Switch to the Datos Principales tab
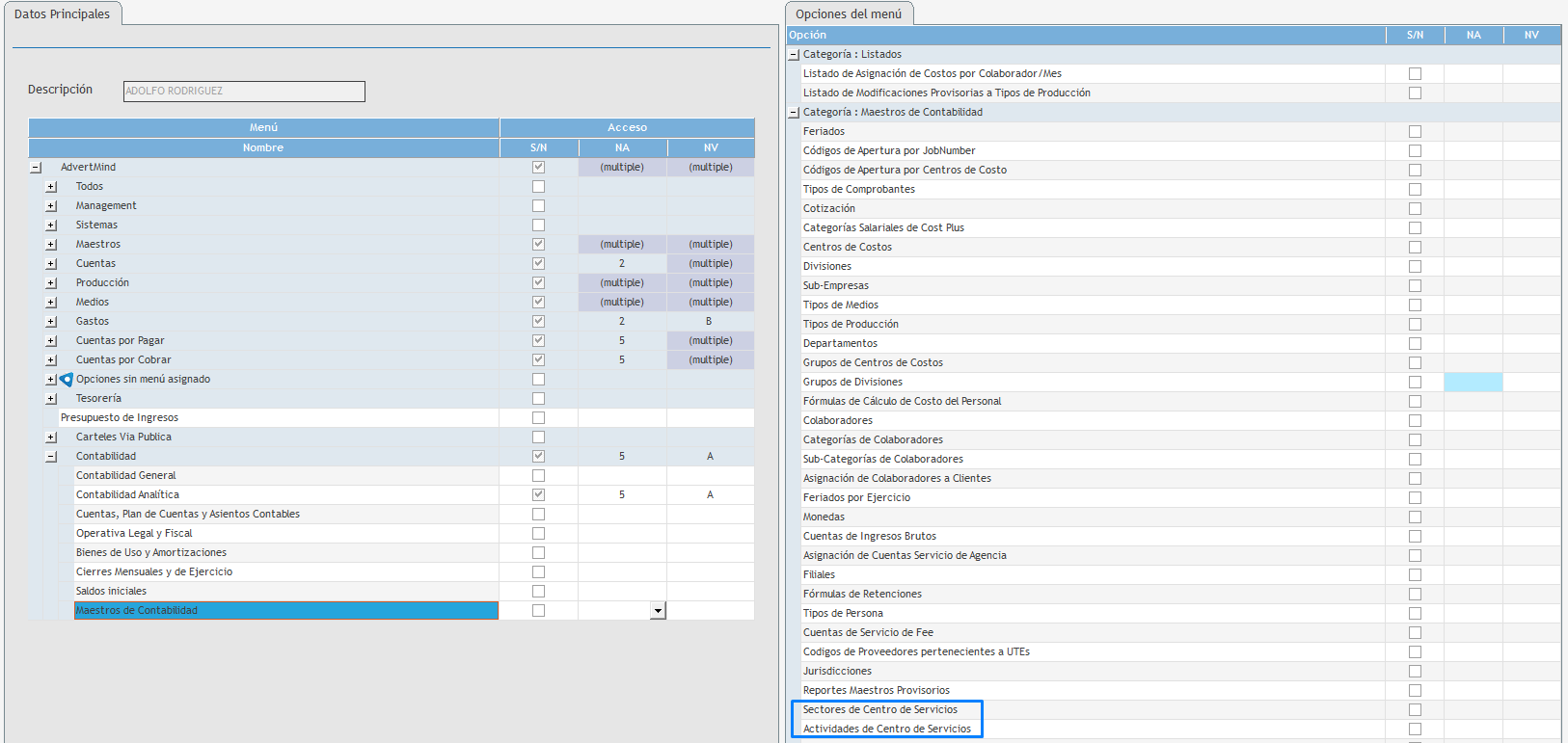This screenshot has width=1568, height=743. point(63,14)
